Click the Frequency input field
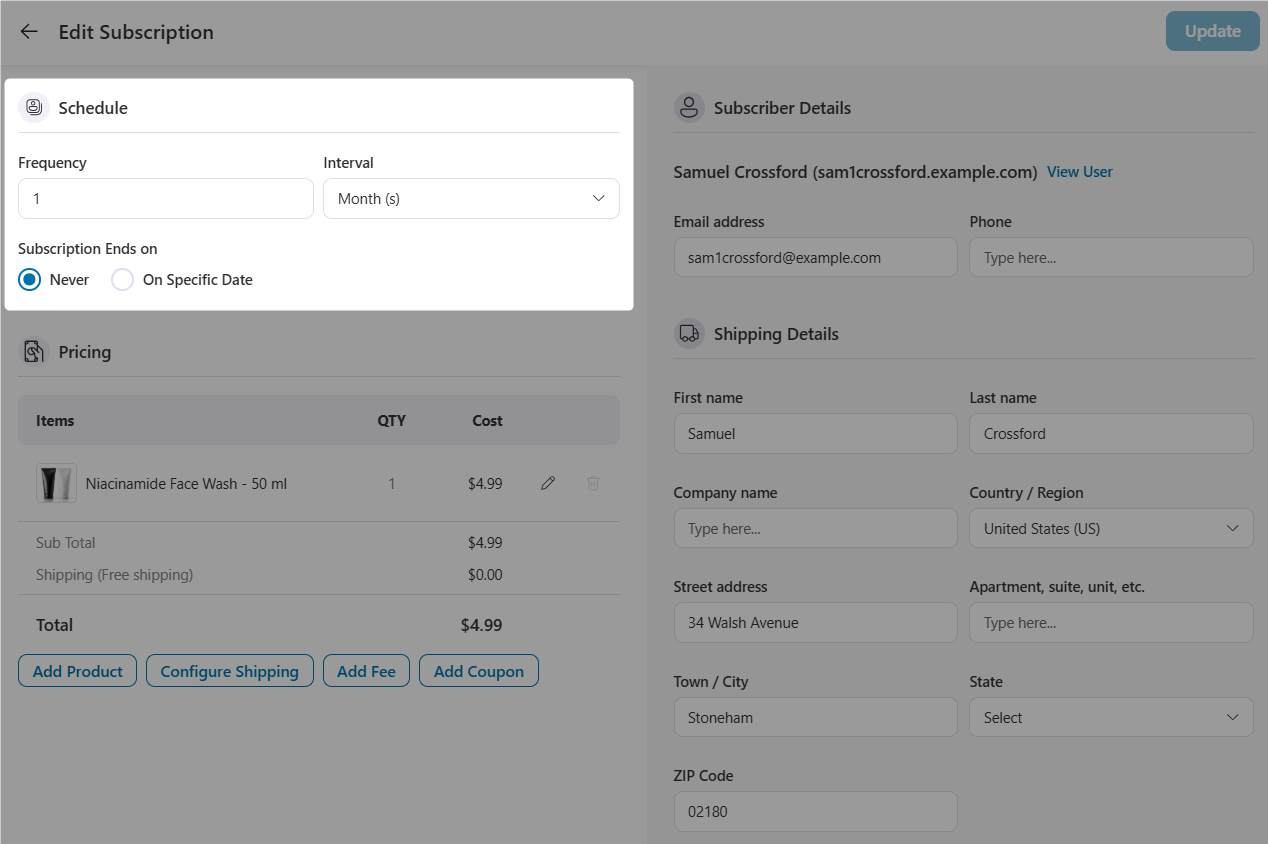 (165, 198)
